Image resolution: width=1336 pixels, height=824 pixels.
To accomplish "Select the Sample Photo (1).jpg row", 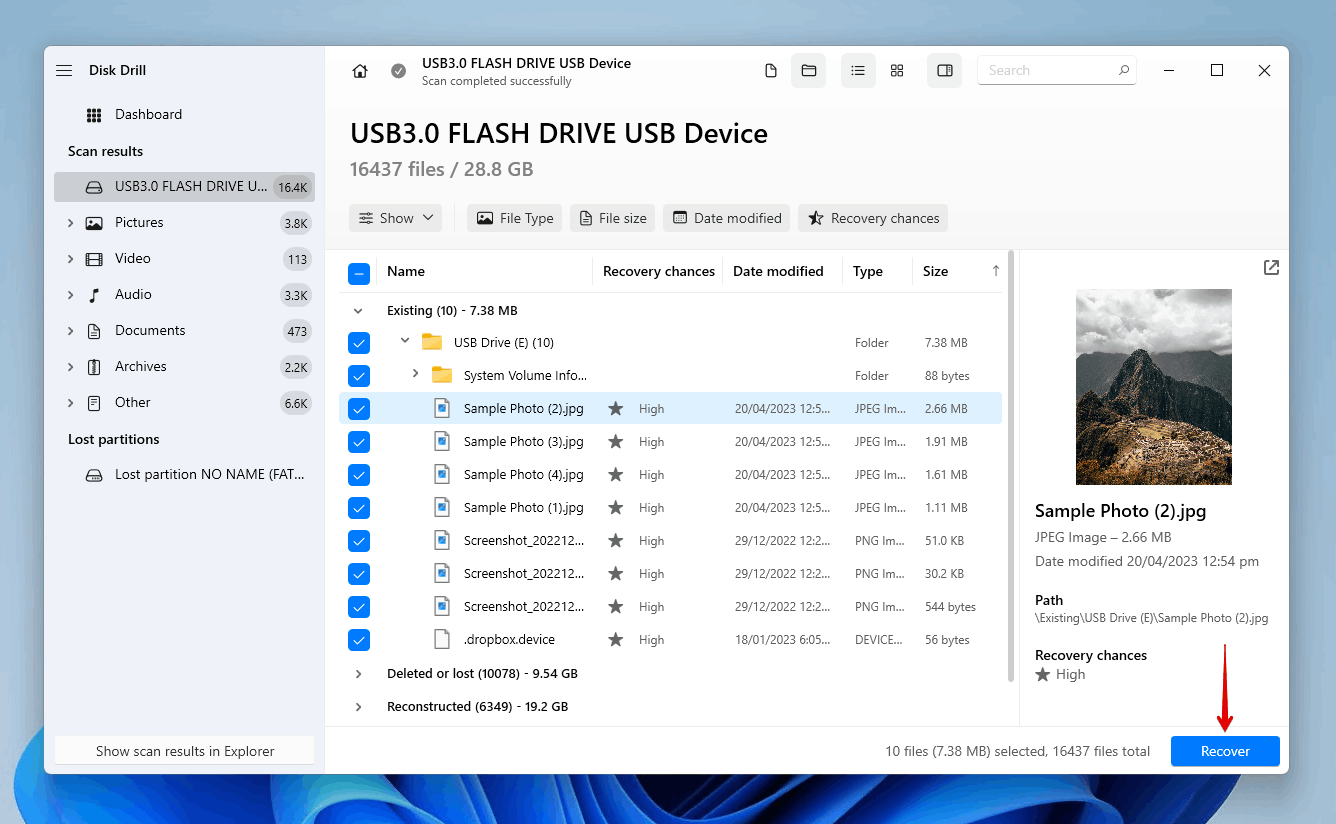I will point(670,508).
